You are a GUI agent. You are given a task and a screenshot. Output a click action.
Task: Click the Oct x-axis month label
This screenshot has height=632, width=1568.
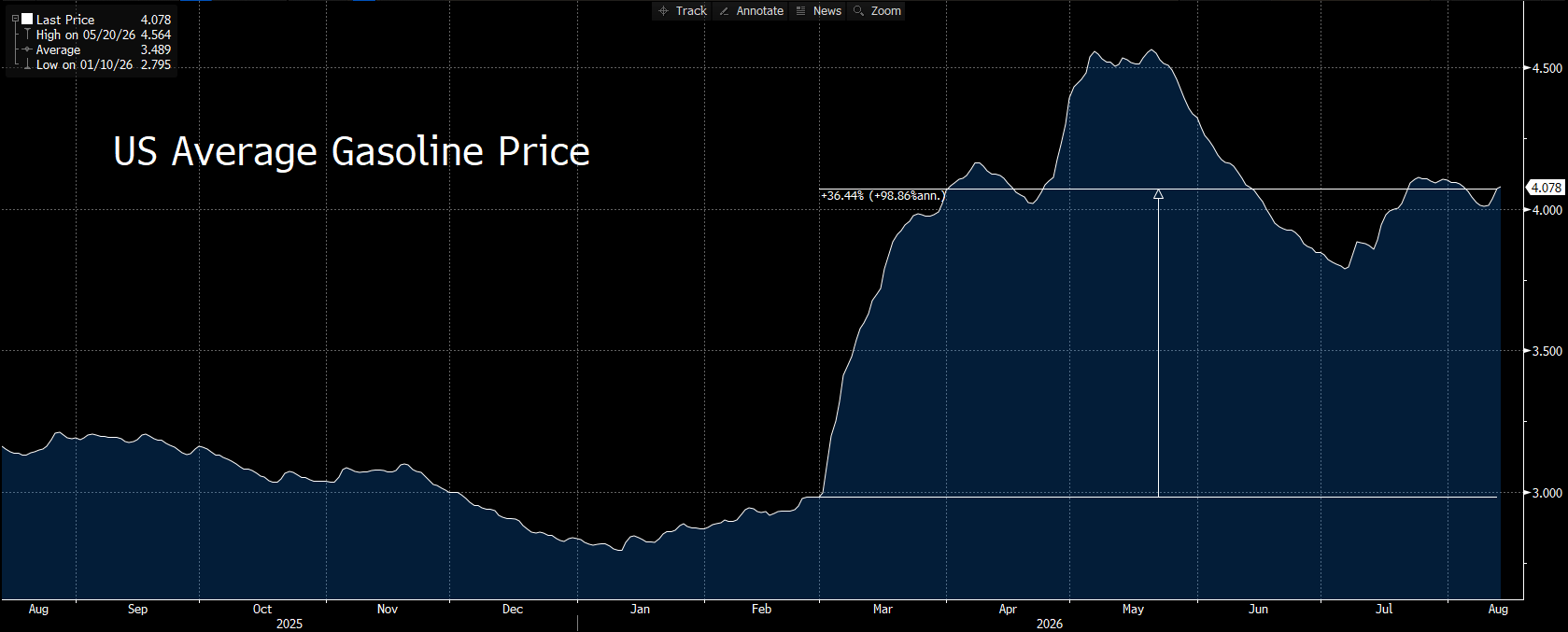pos(262,609)
